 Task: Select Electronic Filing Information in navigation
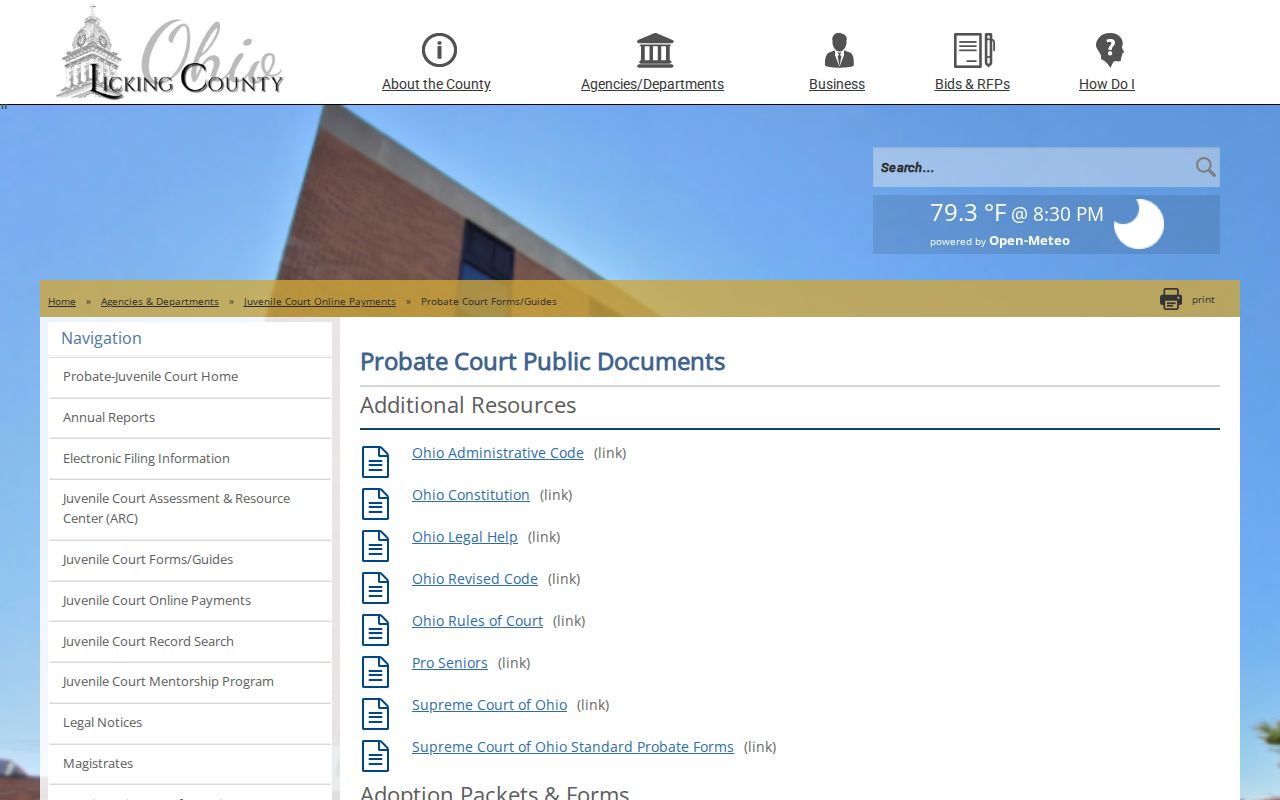pos(190,459)
